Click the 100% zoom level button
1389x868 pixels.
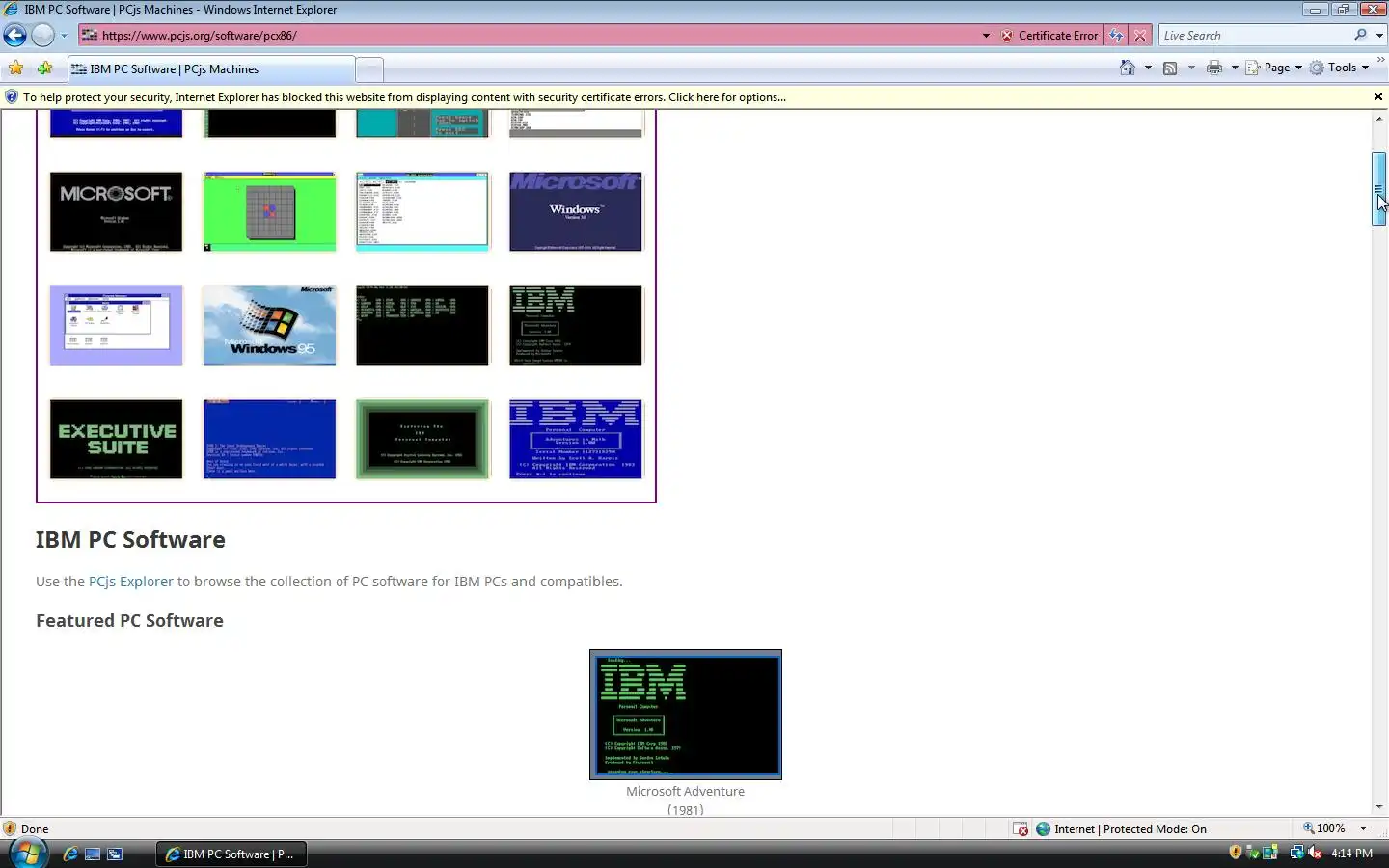(1324, 828)
